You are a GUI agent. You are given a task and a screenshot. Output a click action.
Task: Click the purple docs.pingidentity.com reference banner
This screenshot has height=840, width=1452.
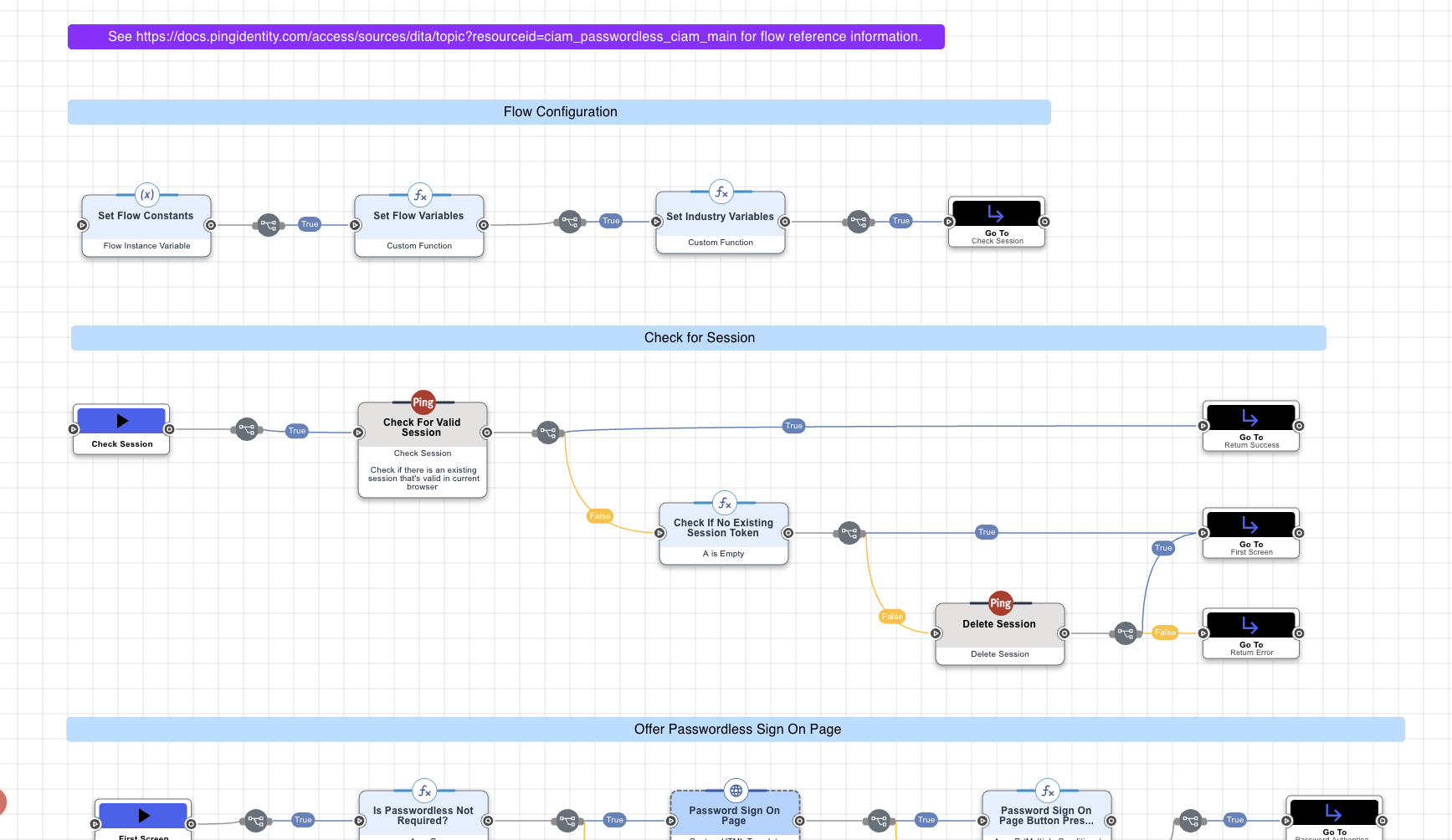(505, 37)
